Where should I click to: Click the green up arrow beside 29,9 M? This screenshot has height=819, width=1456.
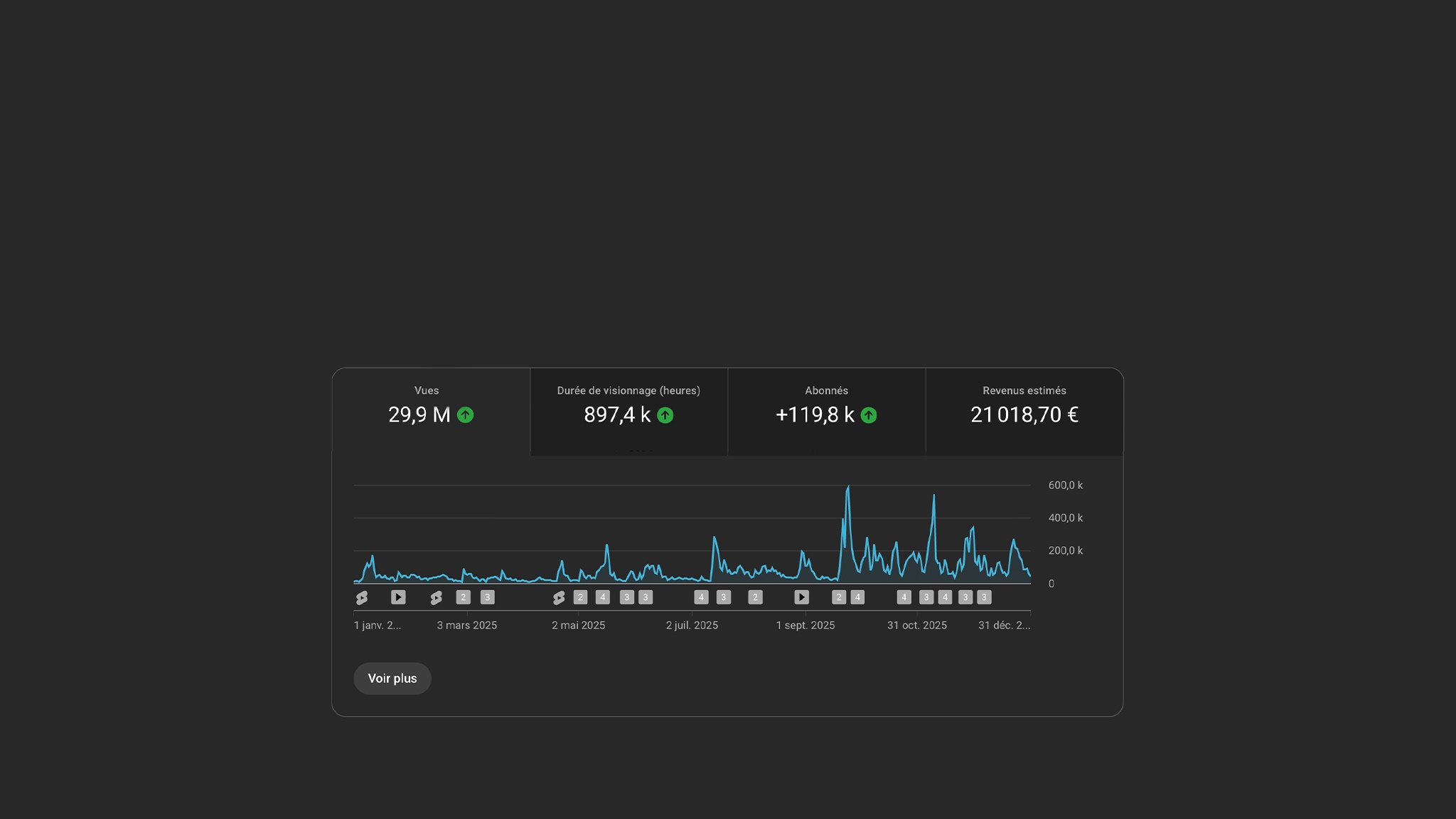coord(465,415)
